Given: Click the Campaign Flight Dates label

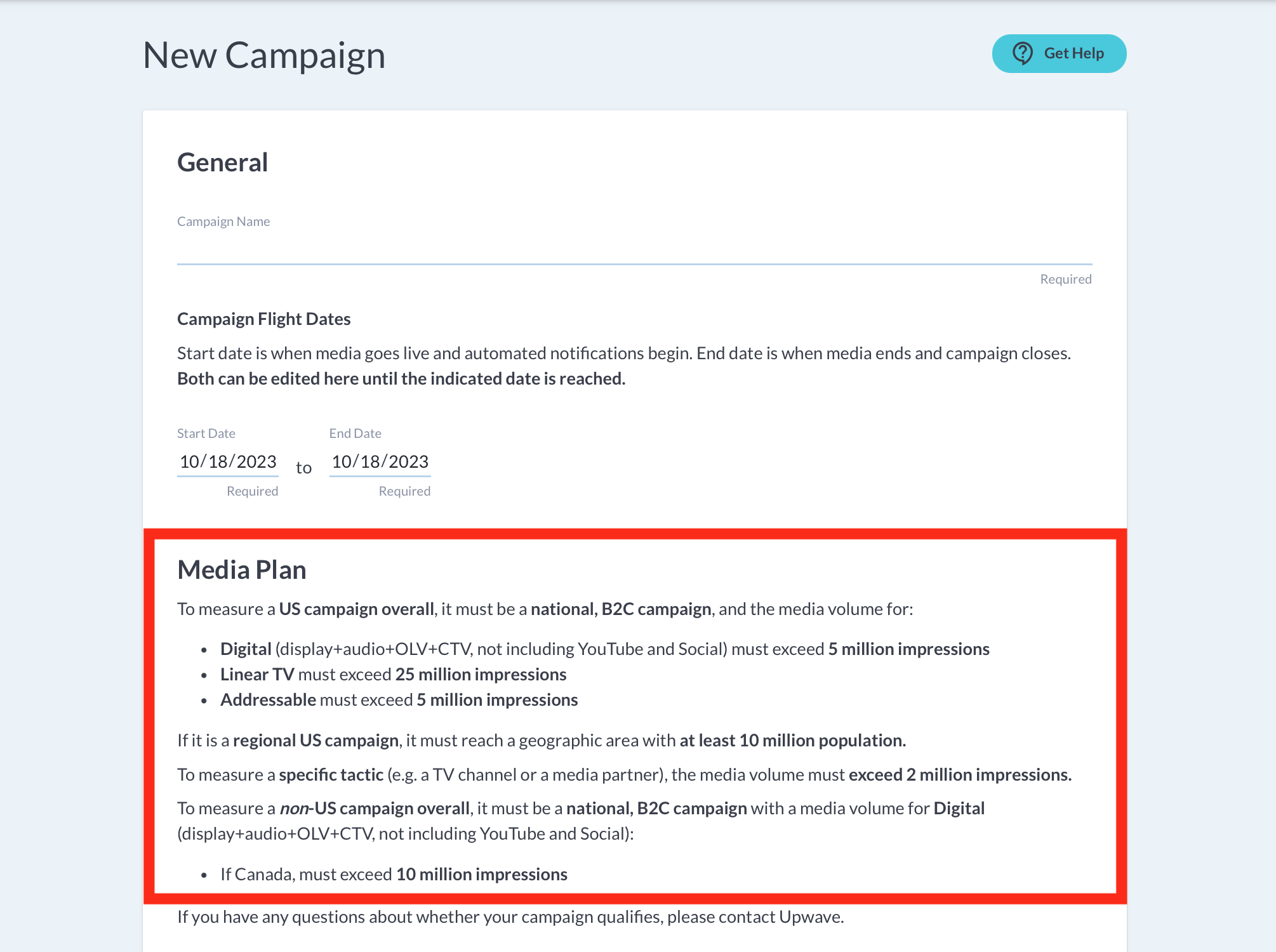Looking at the screenshot, I should coord(263,319).
